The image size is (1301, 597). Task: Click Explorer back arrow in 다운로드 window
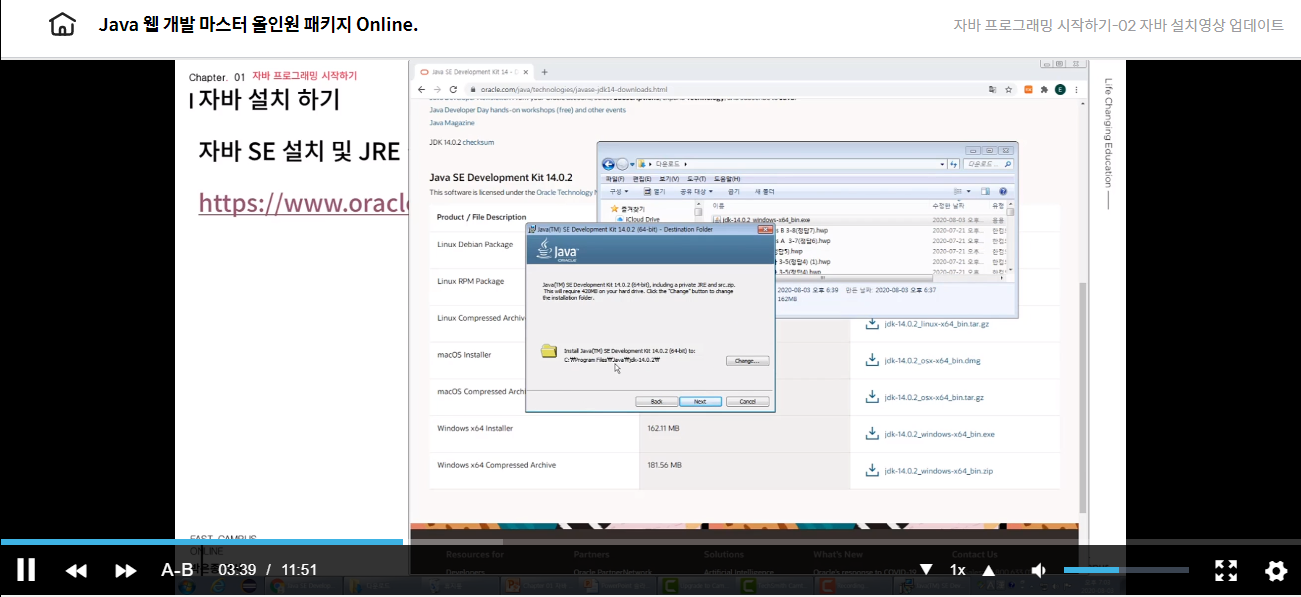point(607,164)
